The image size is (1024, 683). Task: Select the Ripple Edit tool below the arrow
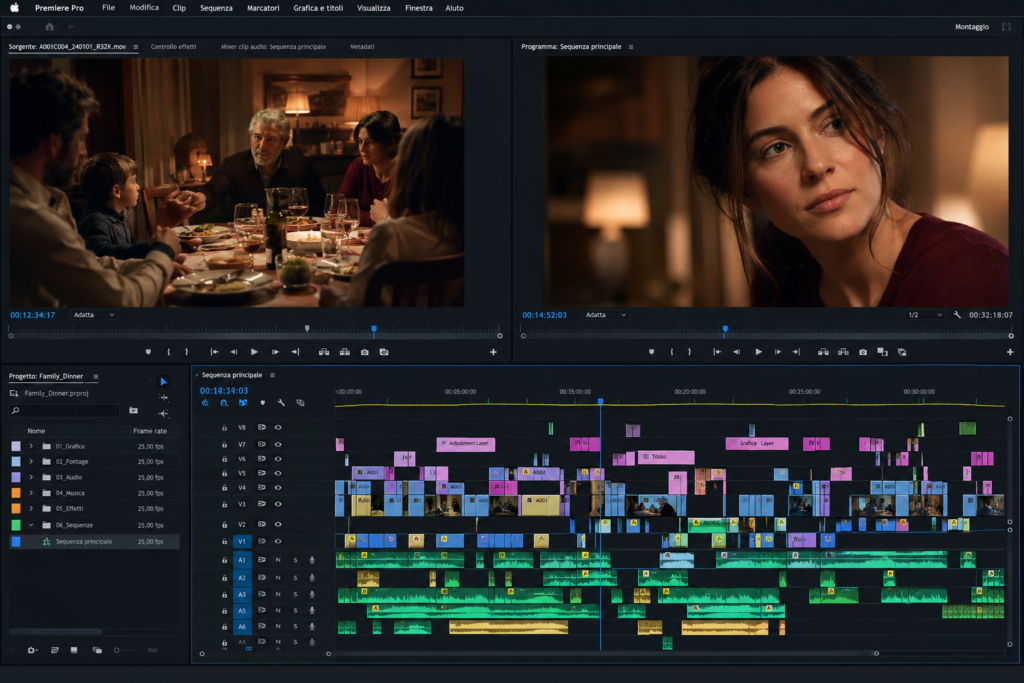(163, 397)
